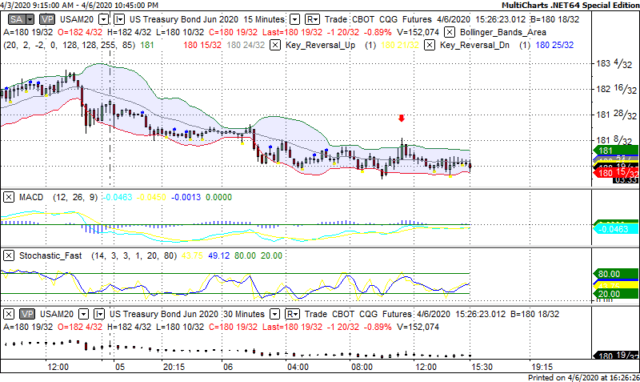Viewport: 640px width, 382px height.
Task: Open the 30 Minutes resolution dropdown
Action: point(275,314)
